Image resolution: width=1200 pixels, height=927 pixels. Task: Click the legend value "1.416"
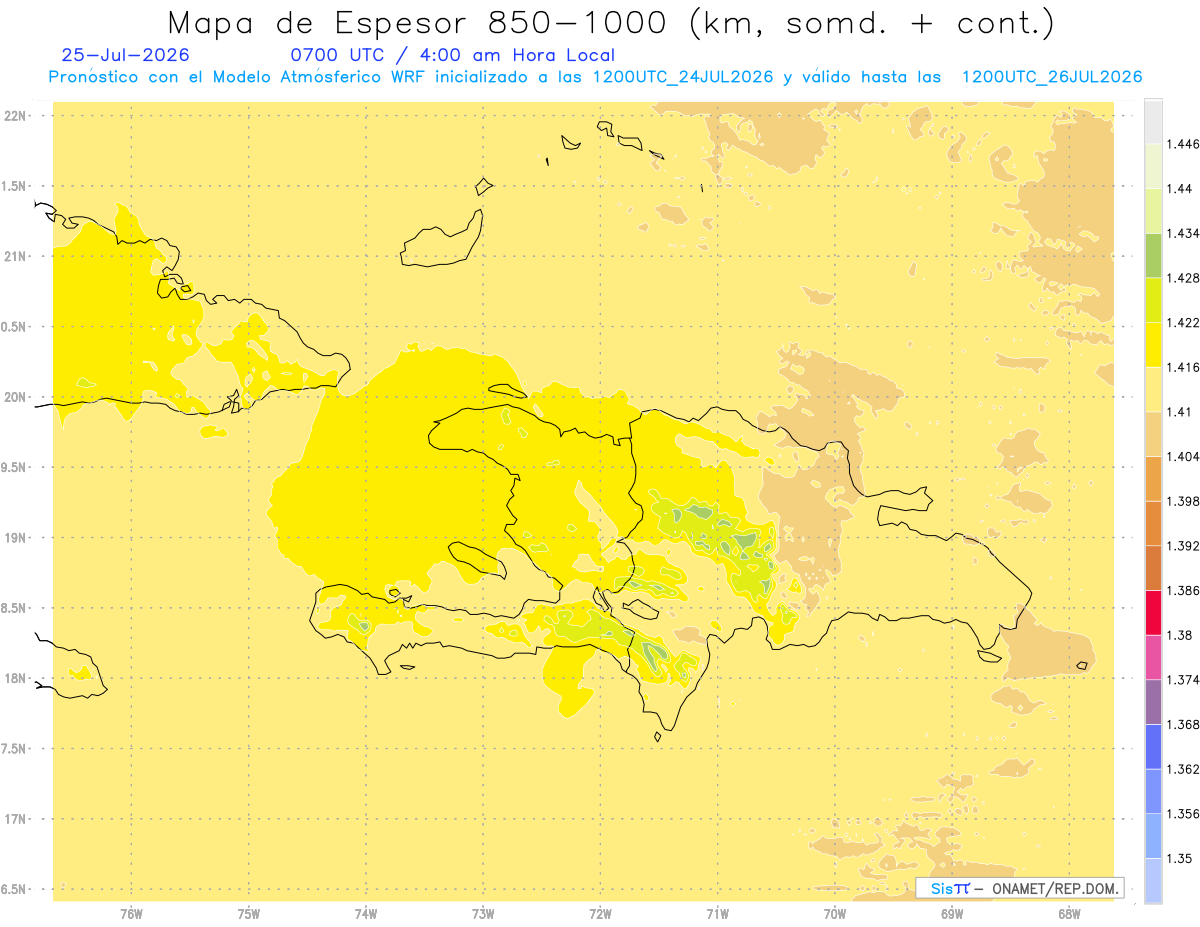point(1183,367)
